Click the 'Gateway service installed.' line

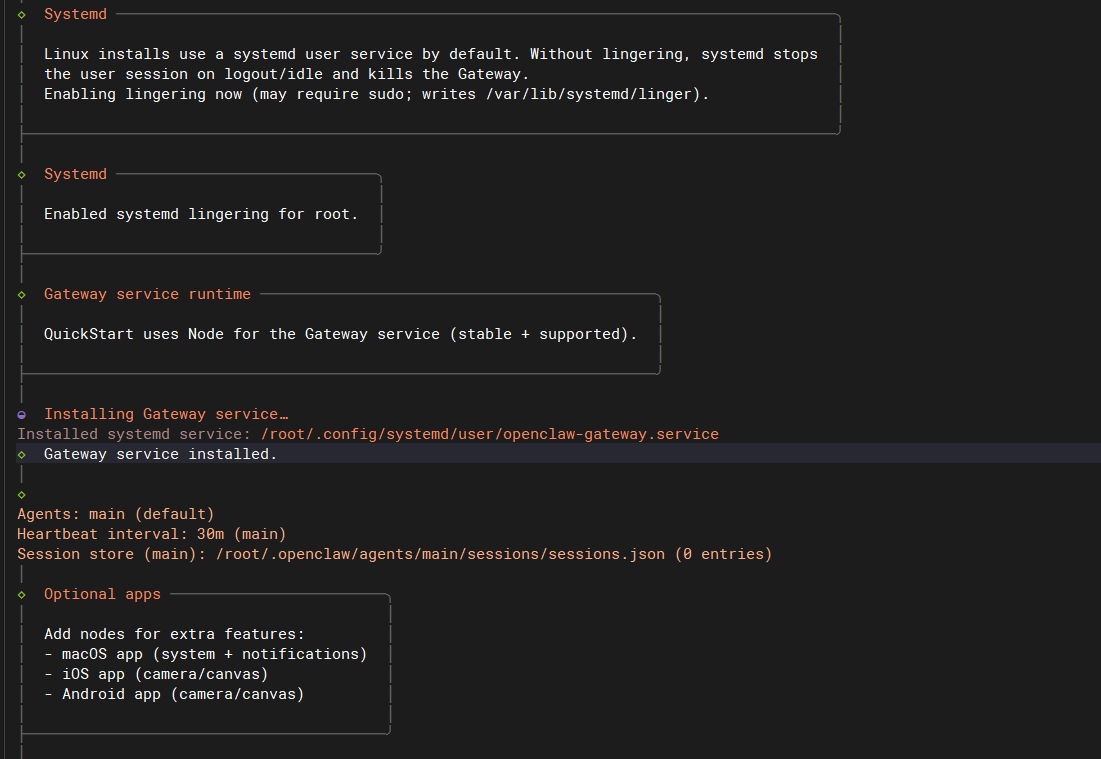[161, 454]
